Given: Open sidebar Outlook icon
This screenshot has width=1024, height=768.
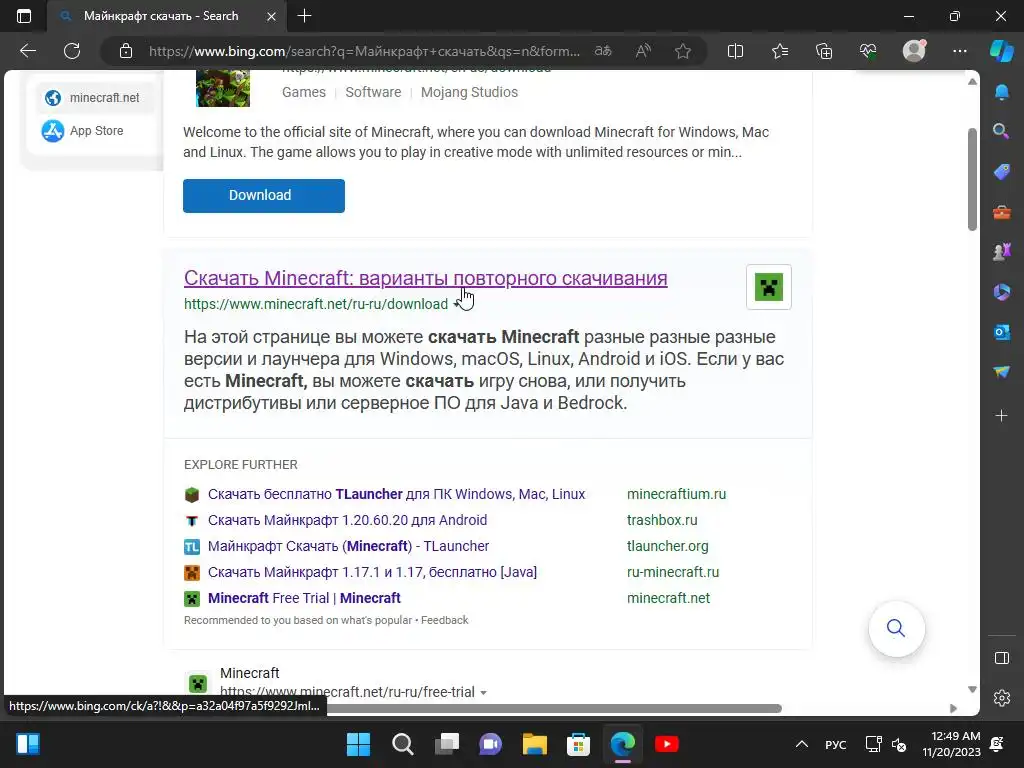Looking at the screenshot, I should point(1002,332).
